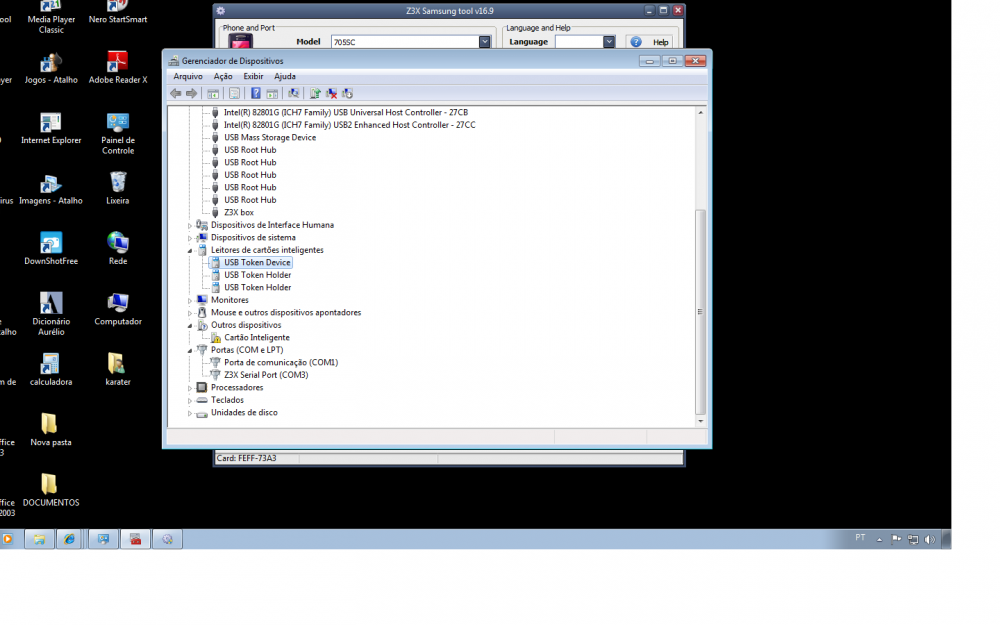The height and width of the screenshot is (625, 1000).
Task: Click the device tree scrollbar up arrow
Action: click(700, 113)
